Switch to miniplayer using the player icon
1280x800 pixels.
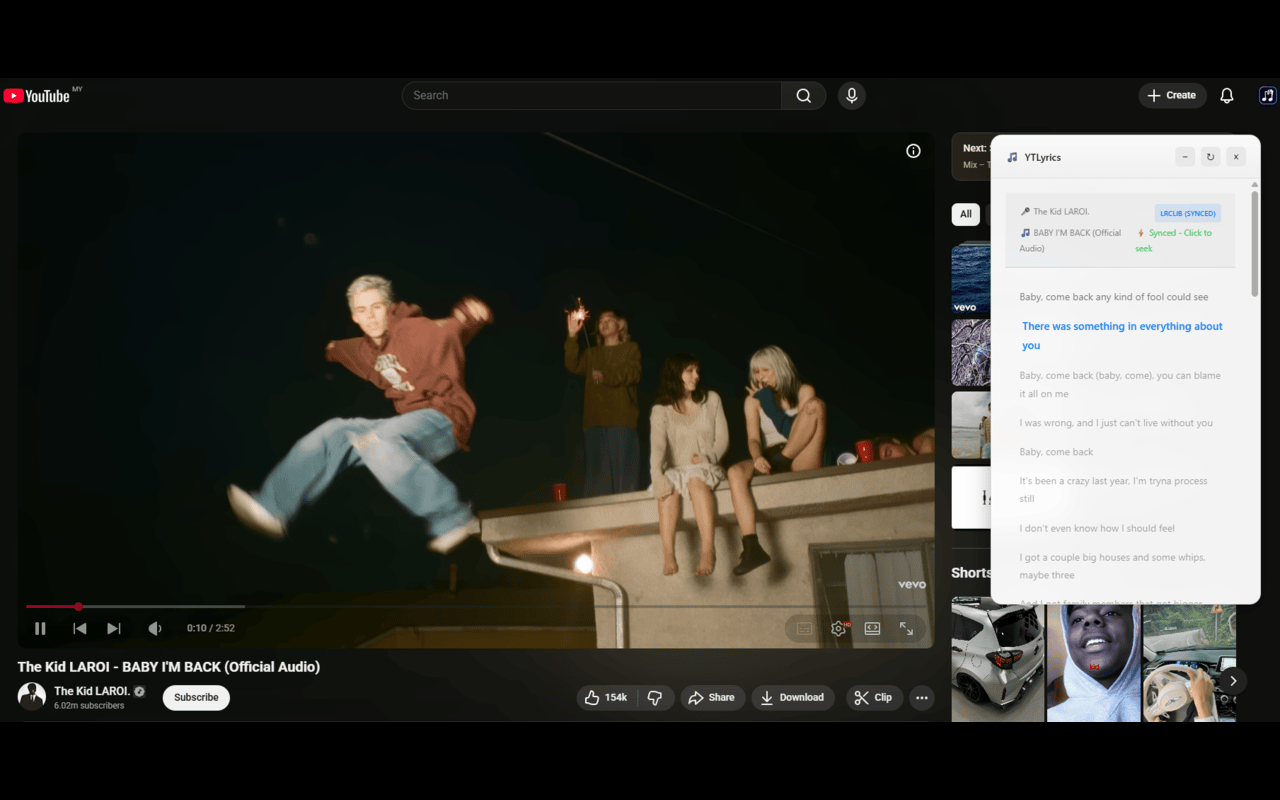point(871,628)
